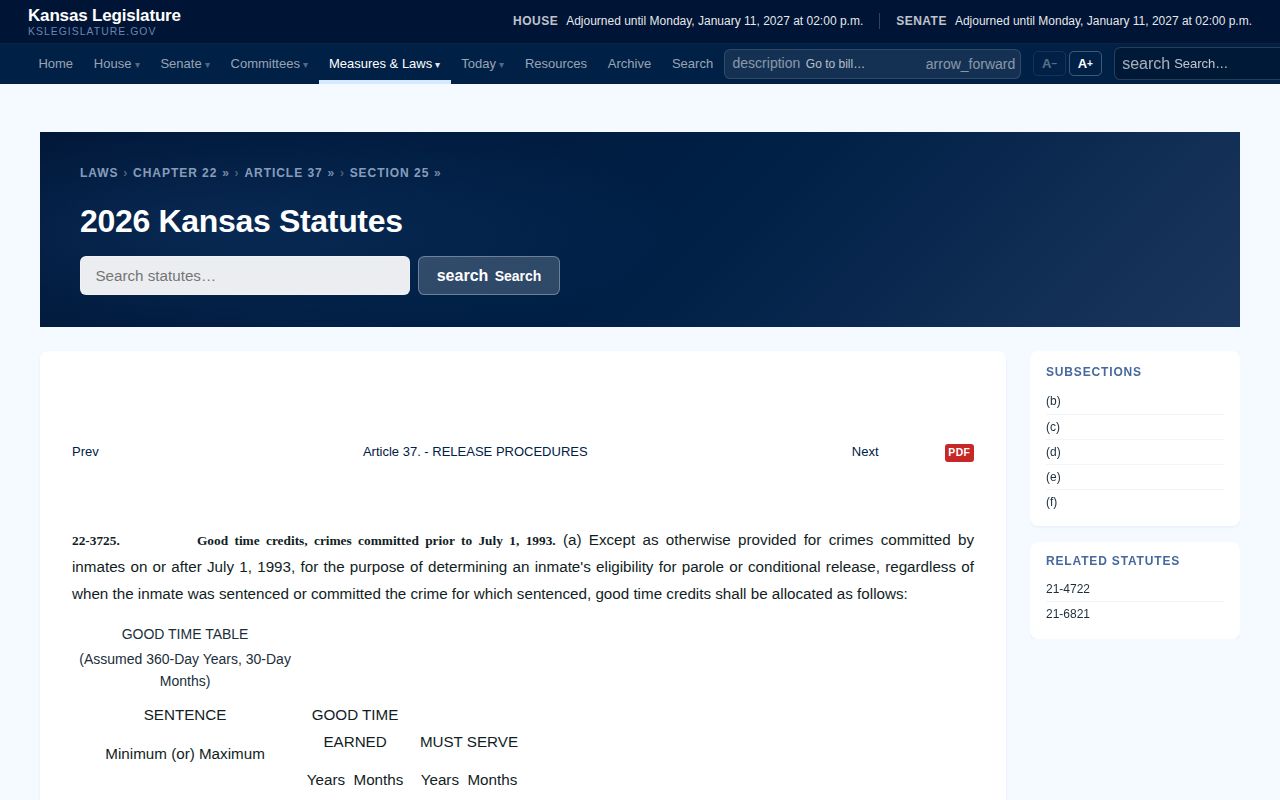Viewport: 1280px width, 800px height.
Task: Jump to subsection (b)
Action: click(1053, 401)
